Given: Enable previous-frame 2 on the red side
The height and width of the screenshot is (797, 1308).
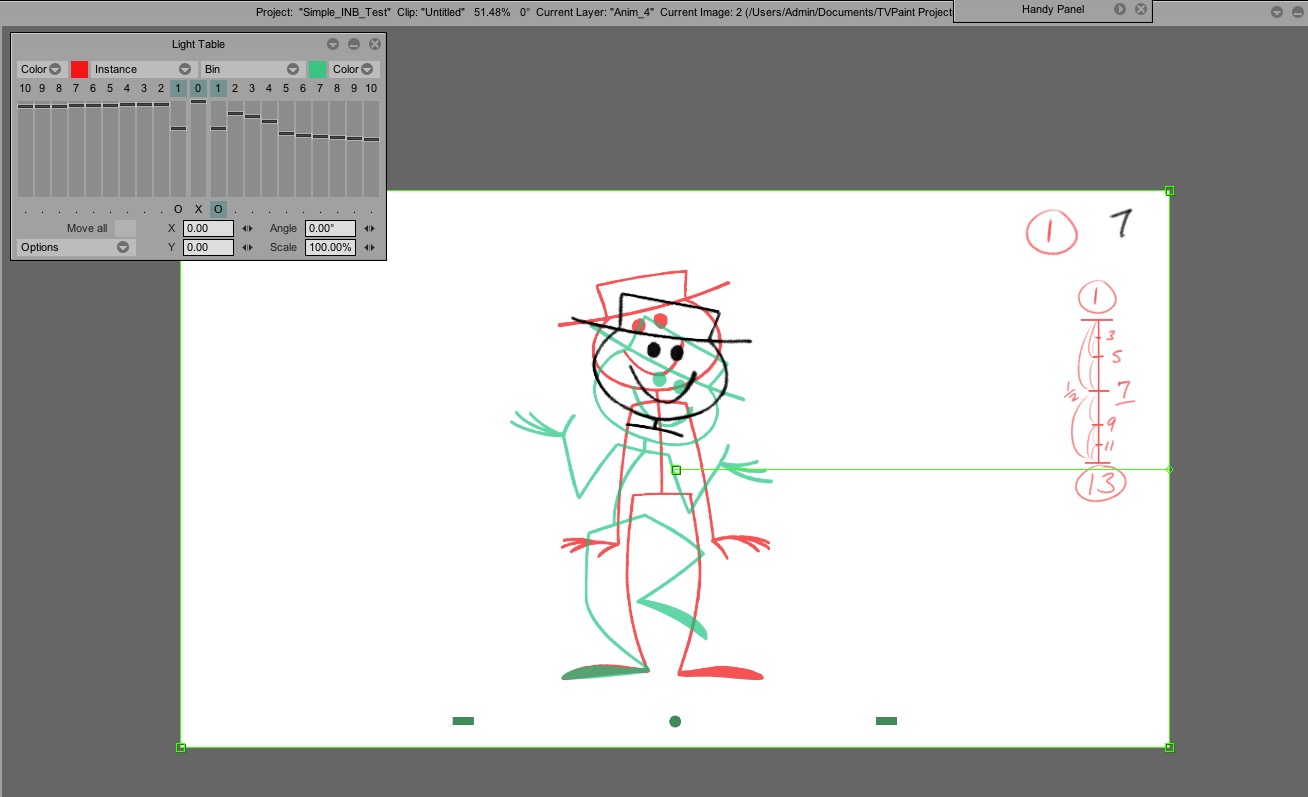Looking at the screenshot, I should (161, 88).
